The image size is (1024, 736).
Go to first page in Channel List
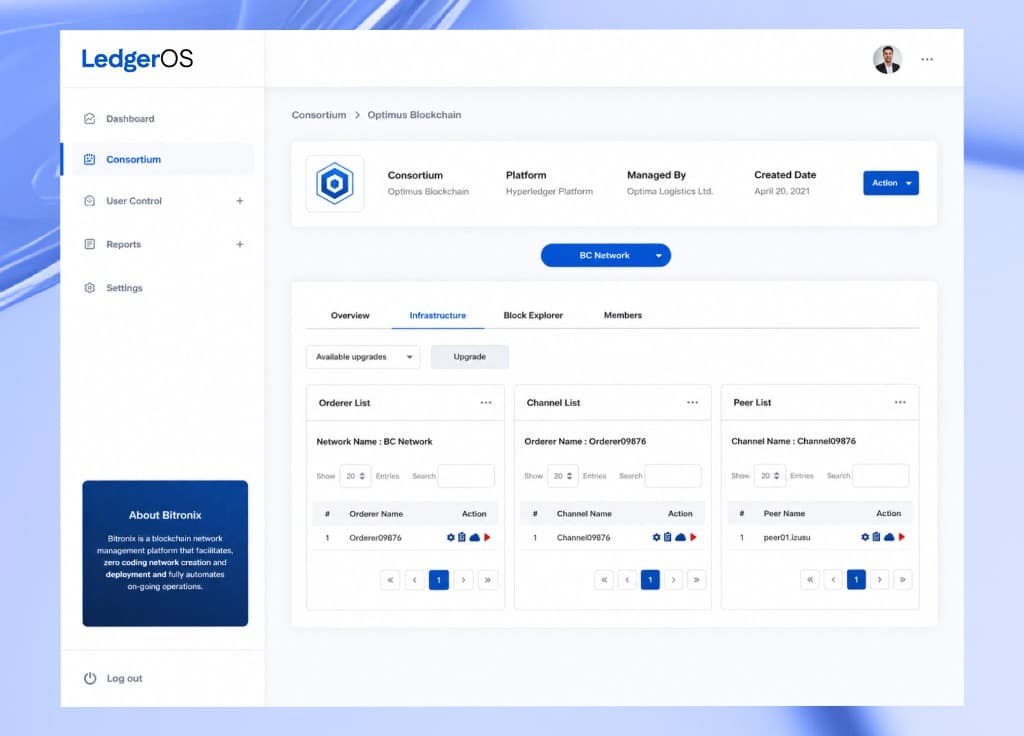point(604,580)
